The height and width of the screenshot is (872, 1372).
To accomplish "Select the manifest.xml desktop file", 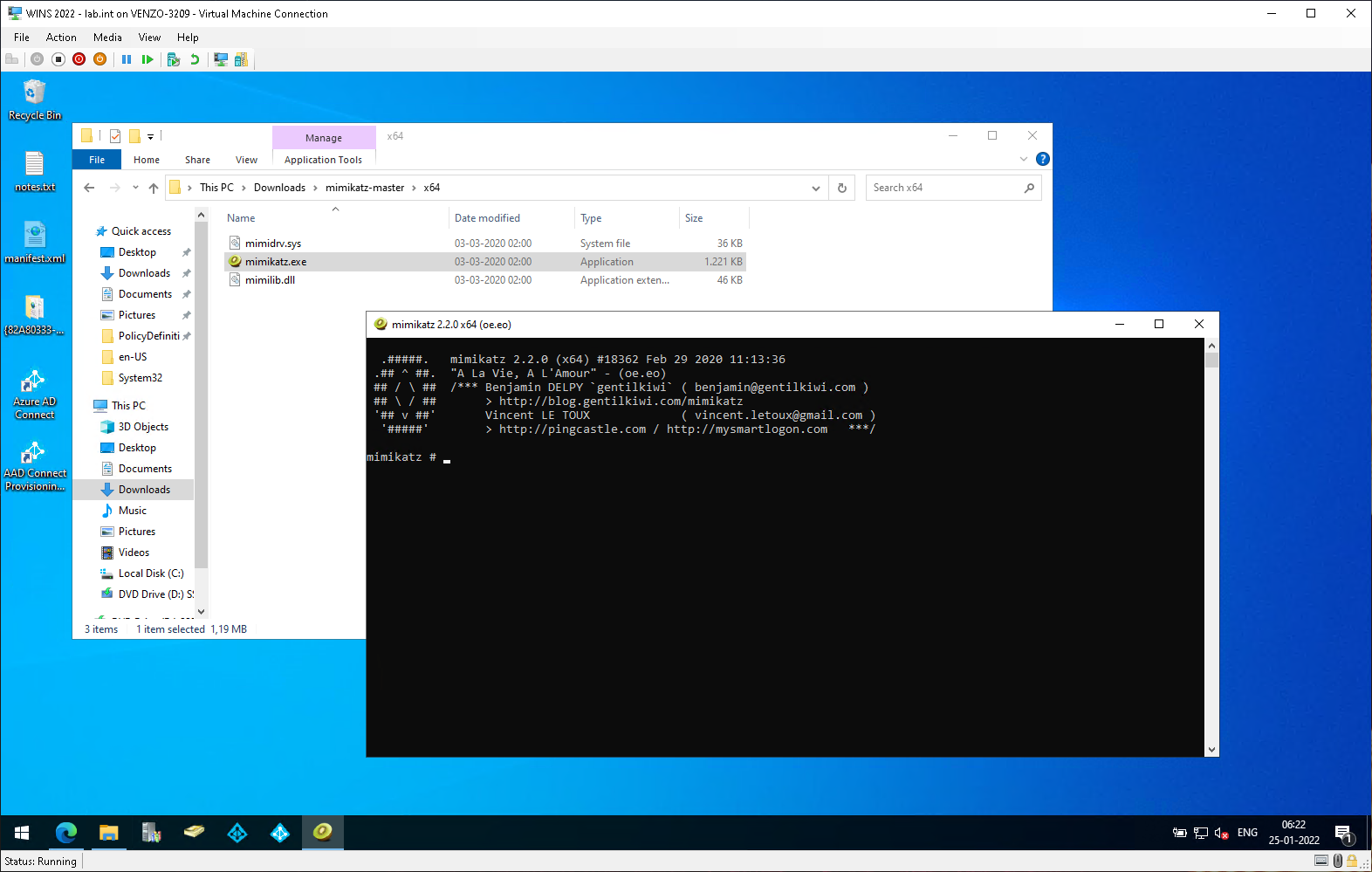I will click(35, 243).
